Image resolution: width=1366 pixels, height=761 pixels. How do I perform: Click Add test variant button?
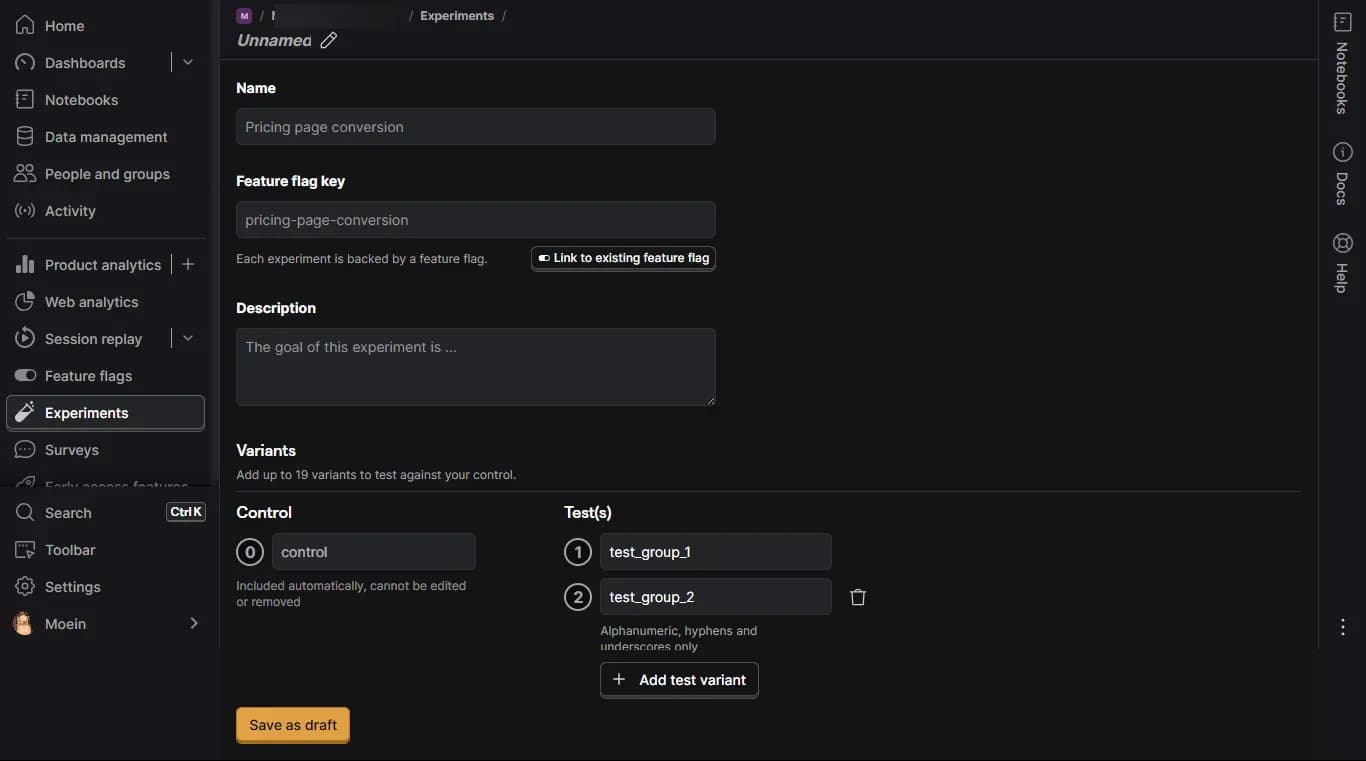tap(679, 680)
